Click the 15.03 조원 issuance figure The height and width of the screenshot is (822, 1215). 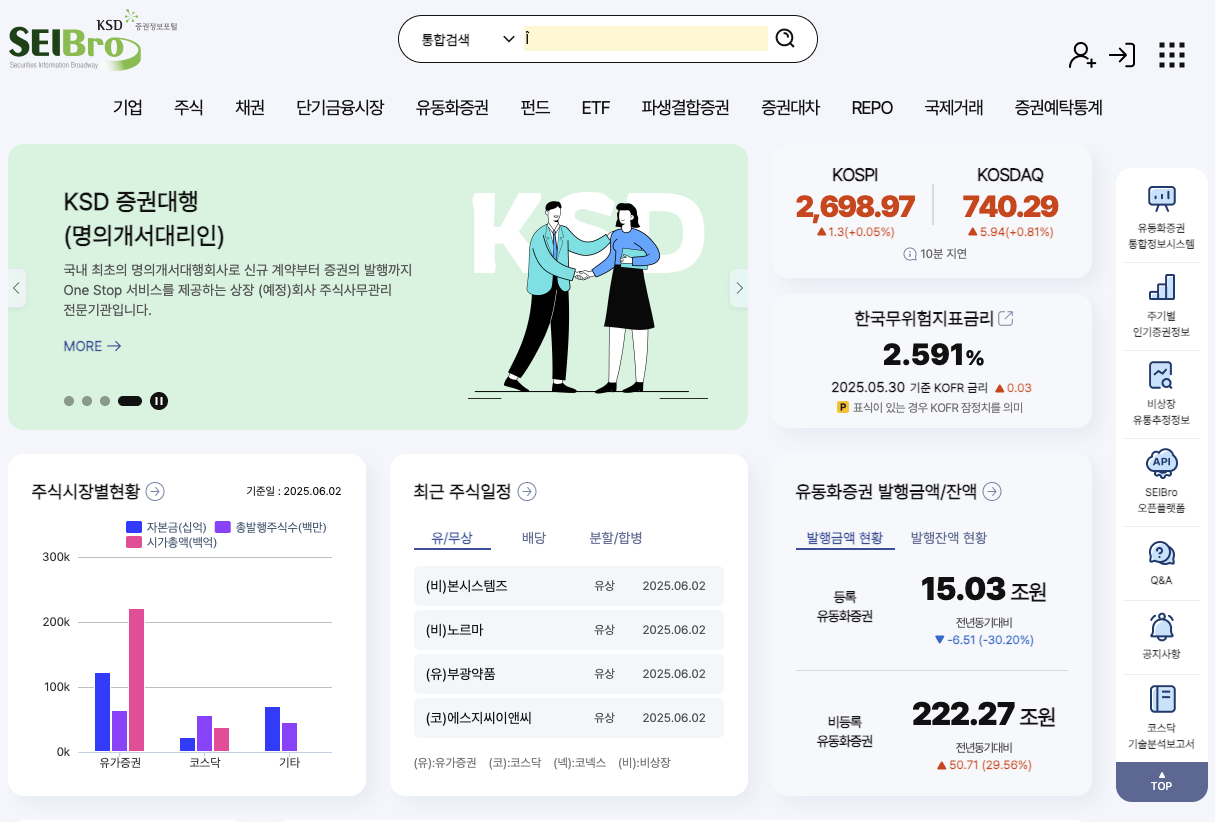coord(983,589)
